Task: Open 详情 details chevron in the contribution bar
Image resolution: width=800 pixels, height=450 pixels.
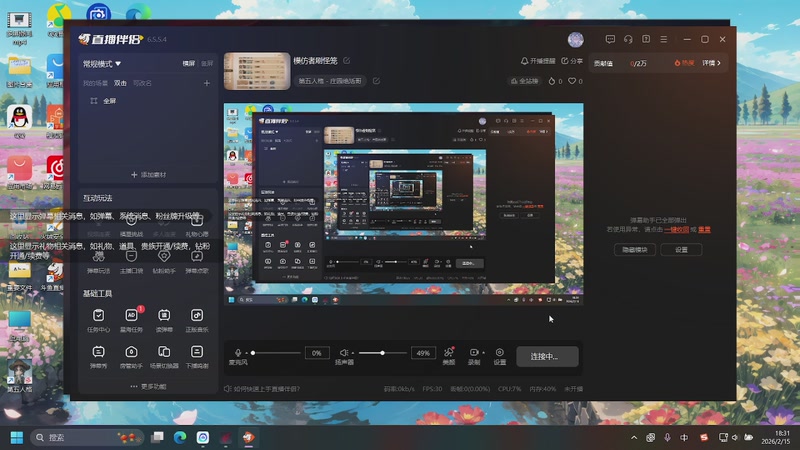Action: [712, 63]
